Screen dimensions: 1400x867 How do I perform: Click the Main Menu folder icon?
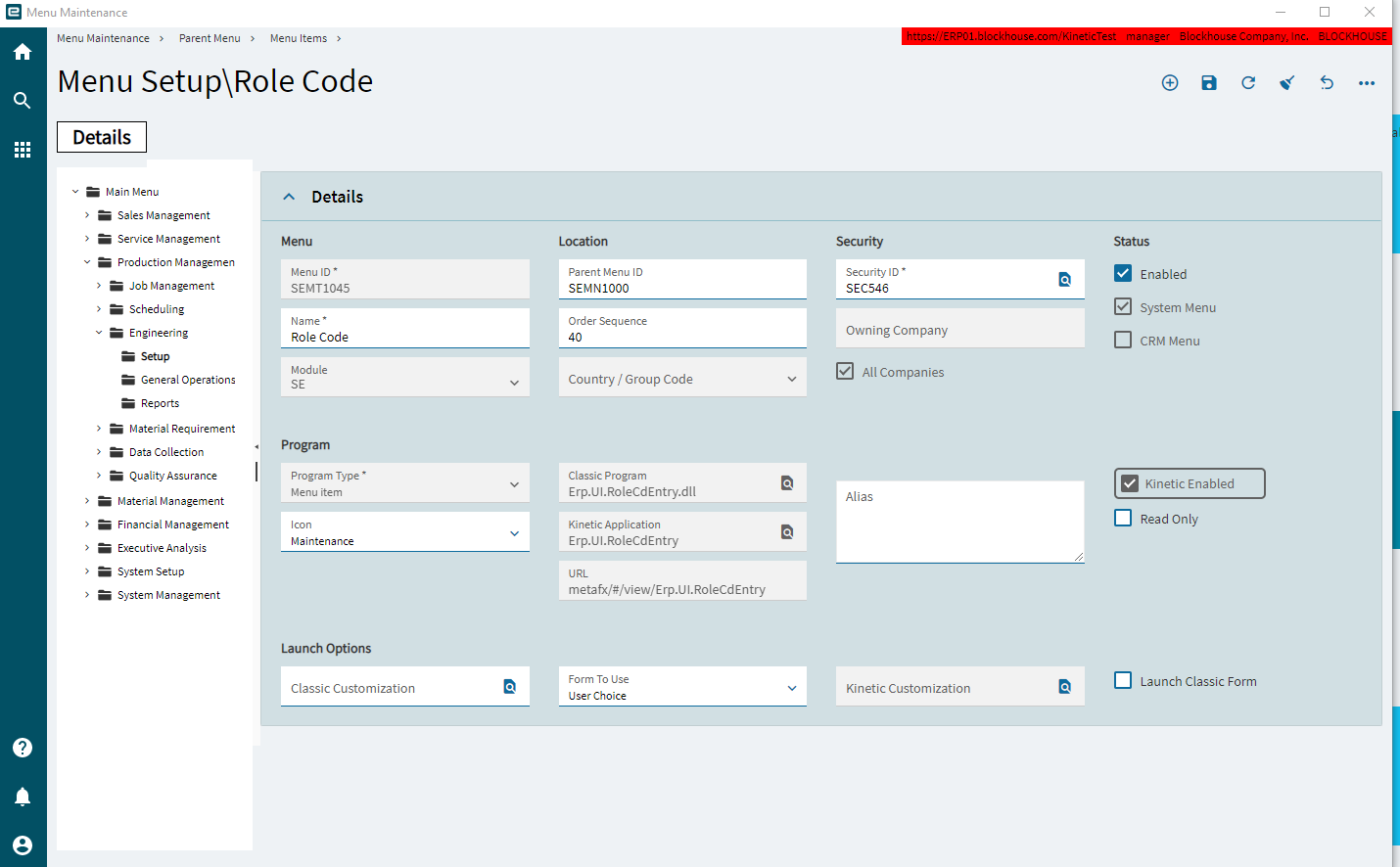click(93, 192)
